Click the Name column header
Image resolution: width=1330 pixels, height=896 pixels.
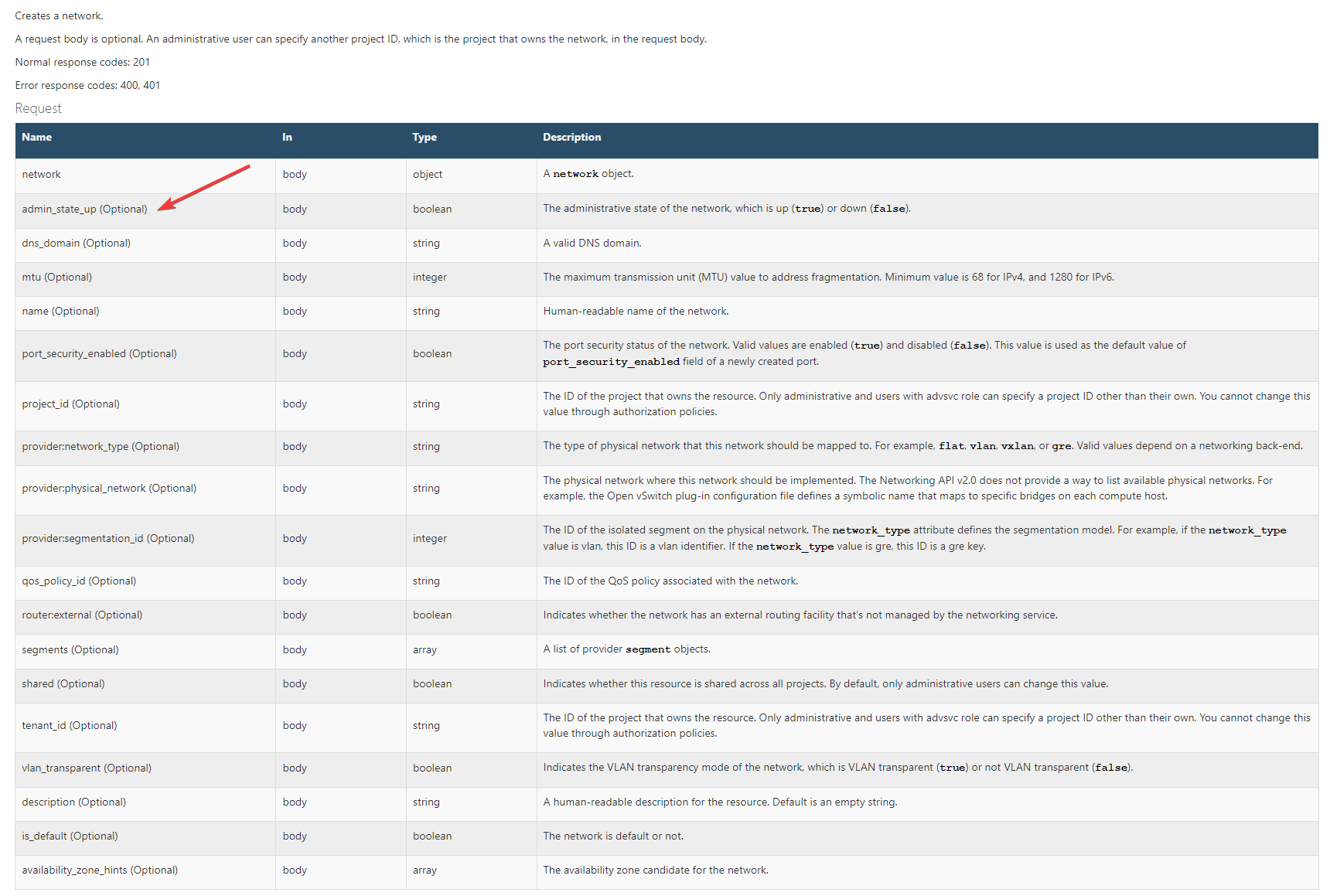36,138
